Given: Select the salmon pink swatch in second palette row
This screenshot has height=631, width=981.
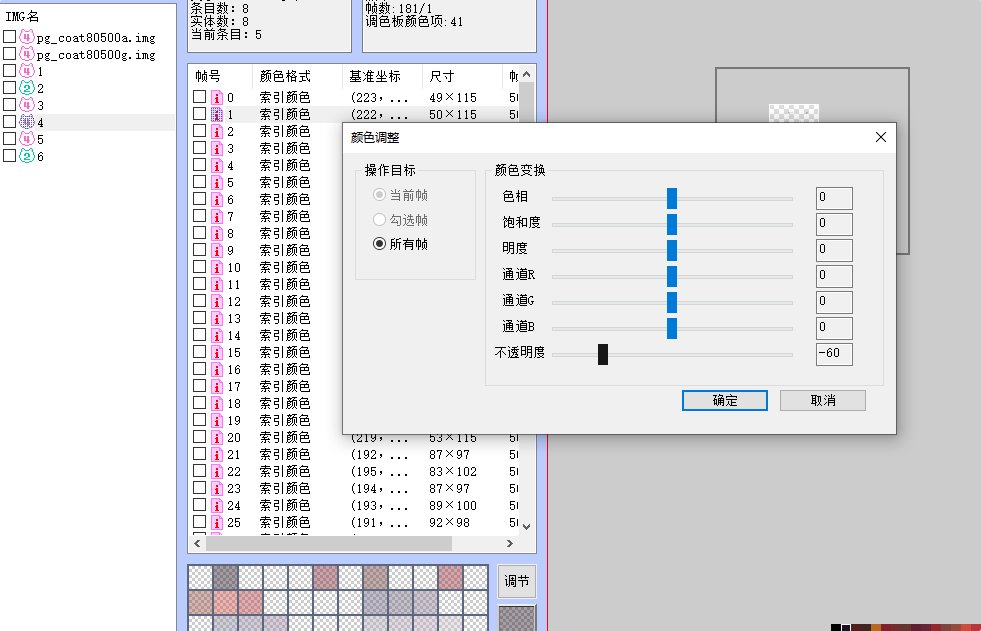Looking at the screenshot, I should coord(225,602).
